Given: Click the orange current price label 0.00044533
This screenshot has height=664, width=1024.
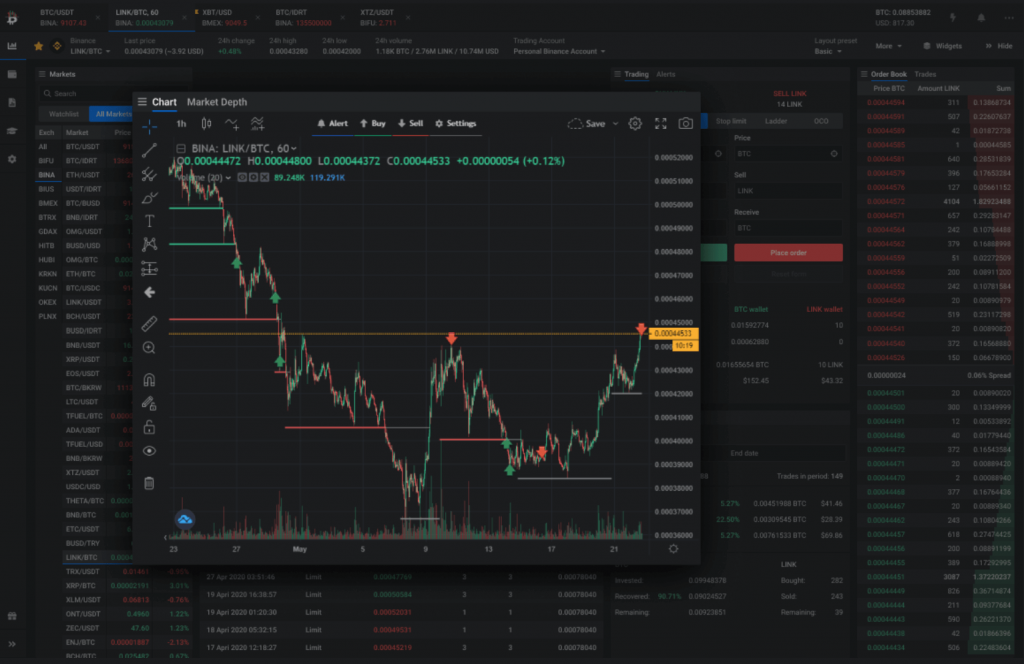Looking at the screenshot, I should pos(673,334).
